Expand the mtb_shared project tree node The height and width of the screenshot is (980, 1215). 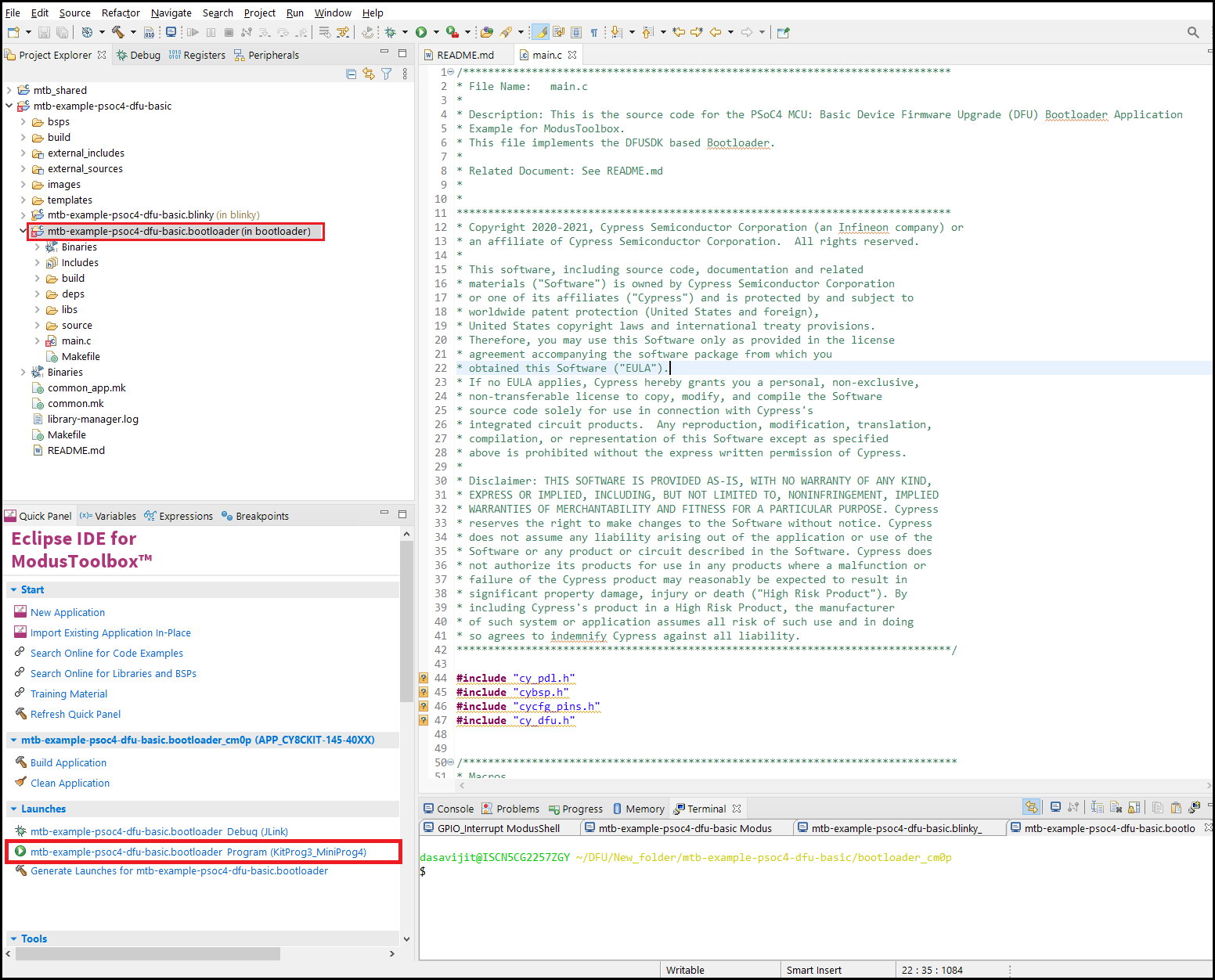pos(9,90)
